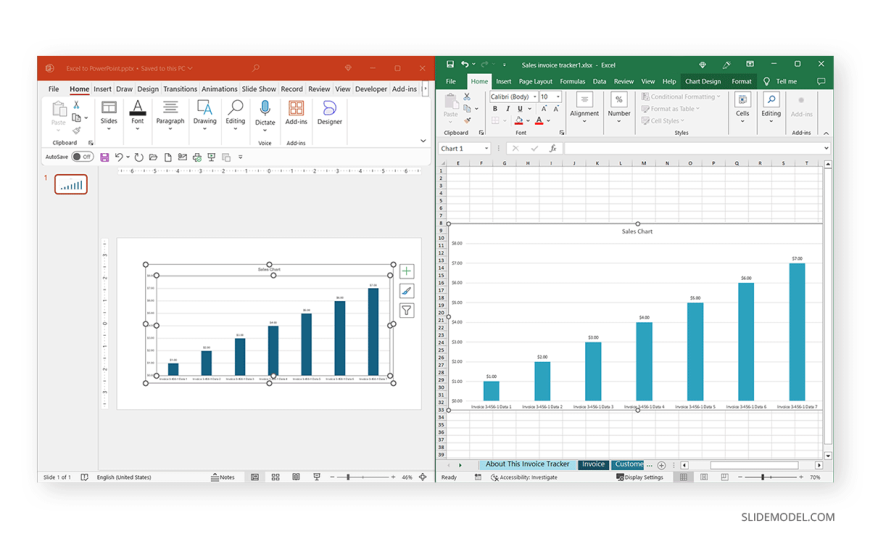Click Display Settings in Excel status bar
This screenshot has width=870, height=539.
[x=640, y=477]
